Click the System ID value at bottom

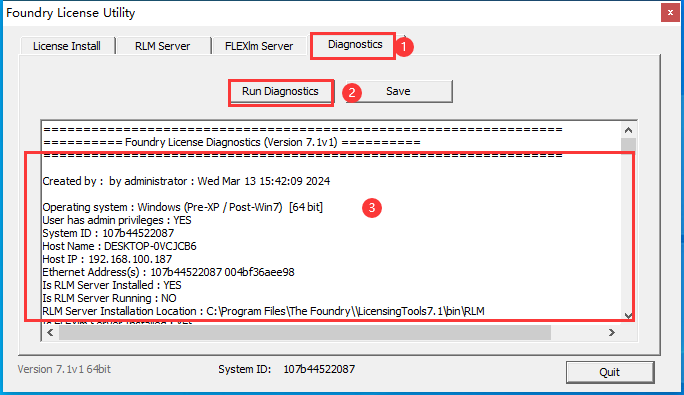(x=319, y=369)
